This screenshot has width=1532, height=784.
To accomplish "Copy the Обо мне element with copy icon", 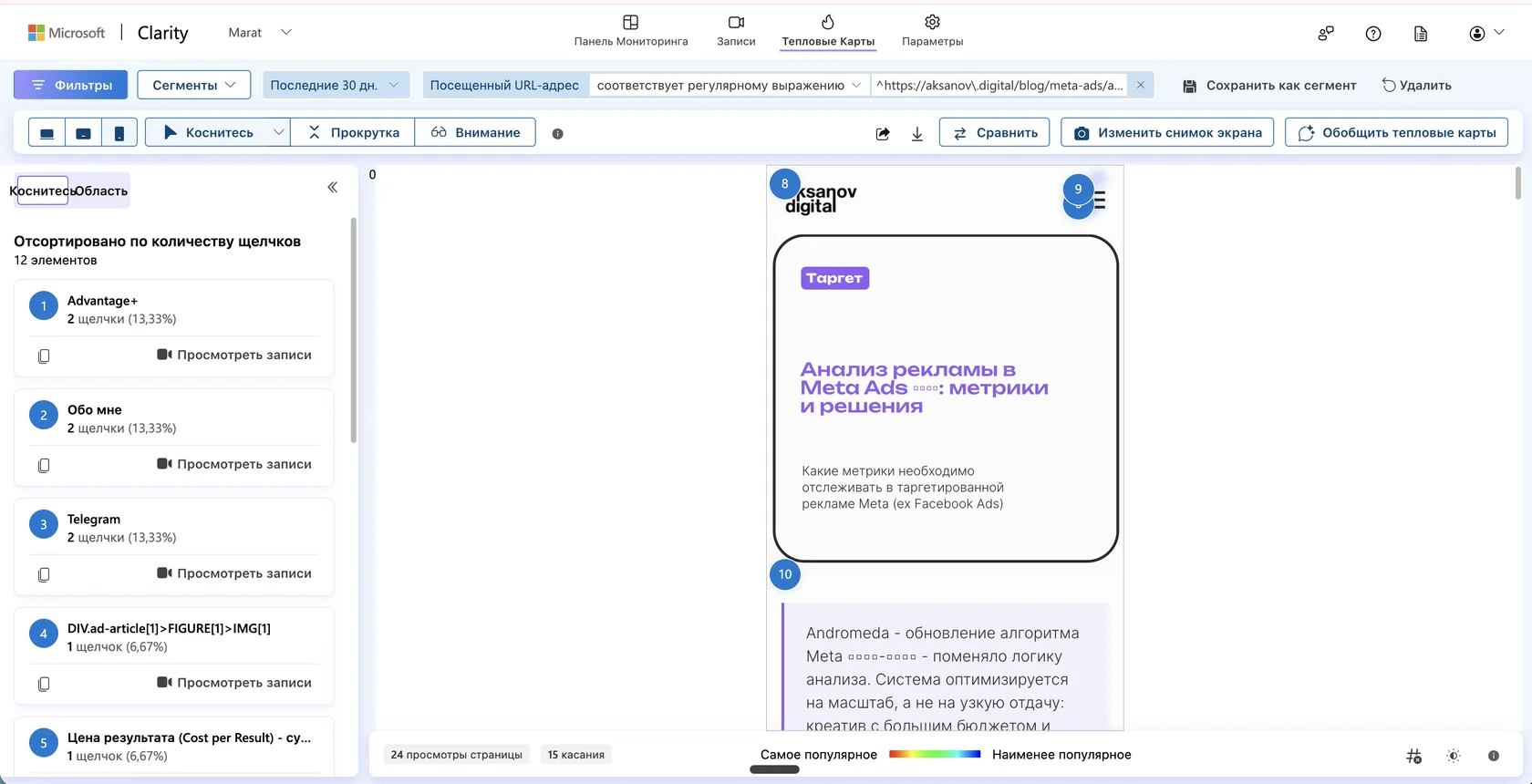I will coord(44,465).
